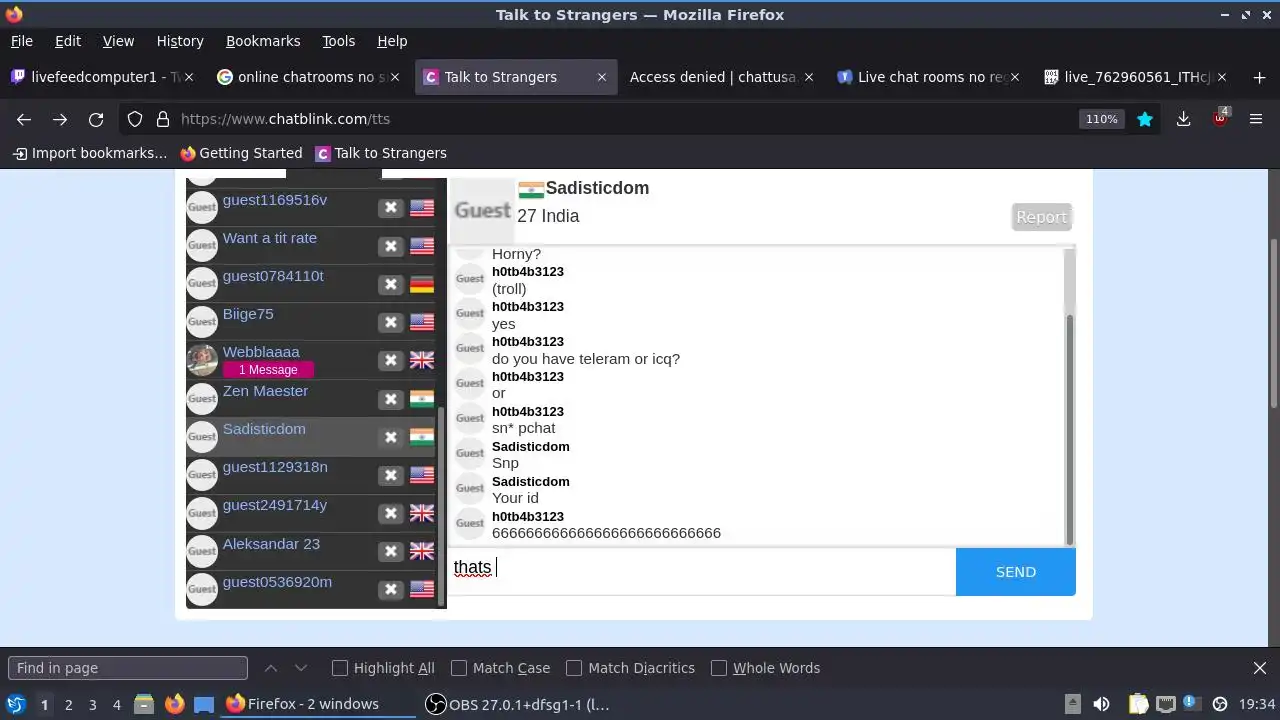The width and height of the screenshot is (1280, 720).
Task: Enable Whole Words option
Action: point(719,668)
